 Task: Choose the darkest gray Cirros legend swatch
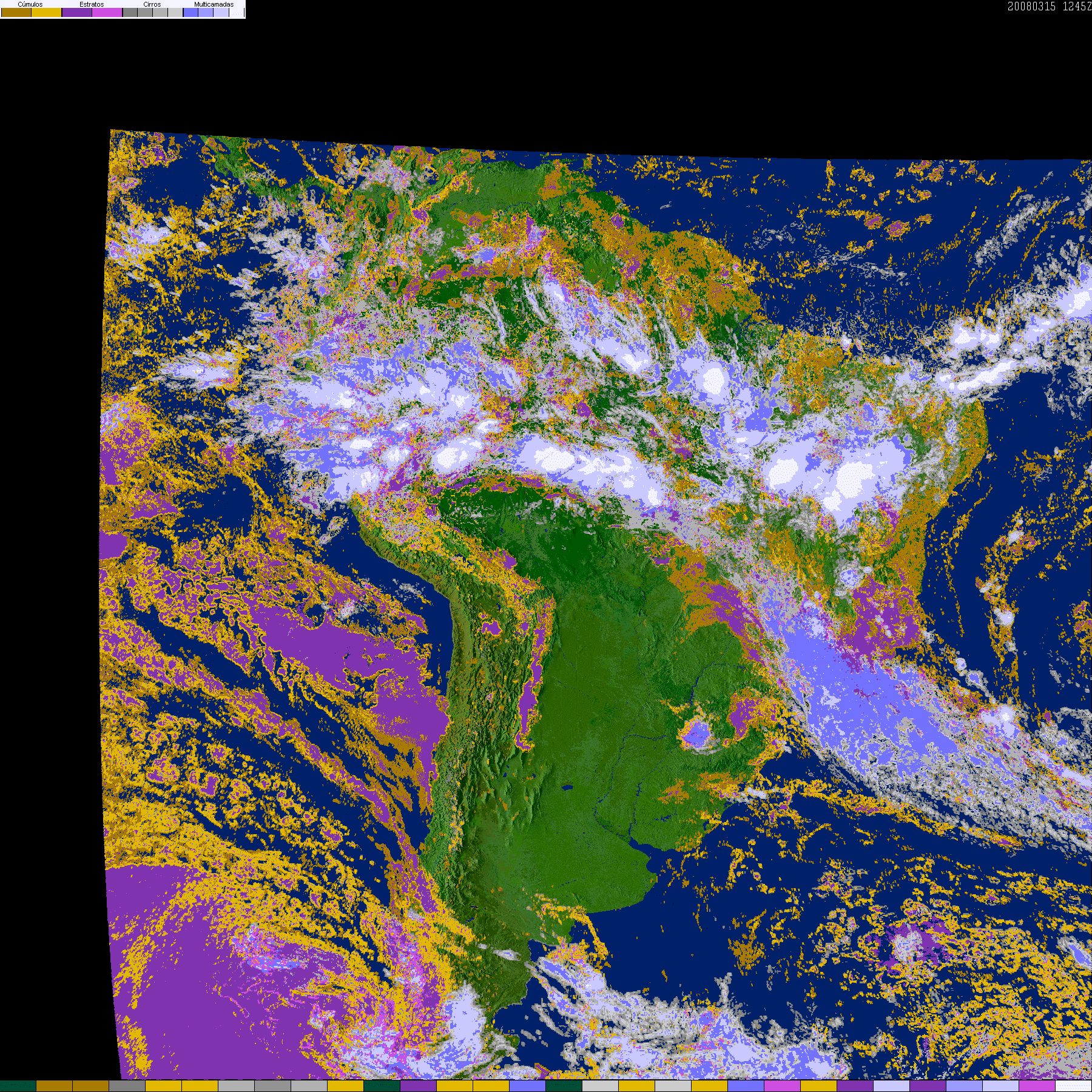coord(130,12)
